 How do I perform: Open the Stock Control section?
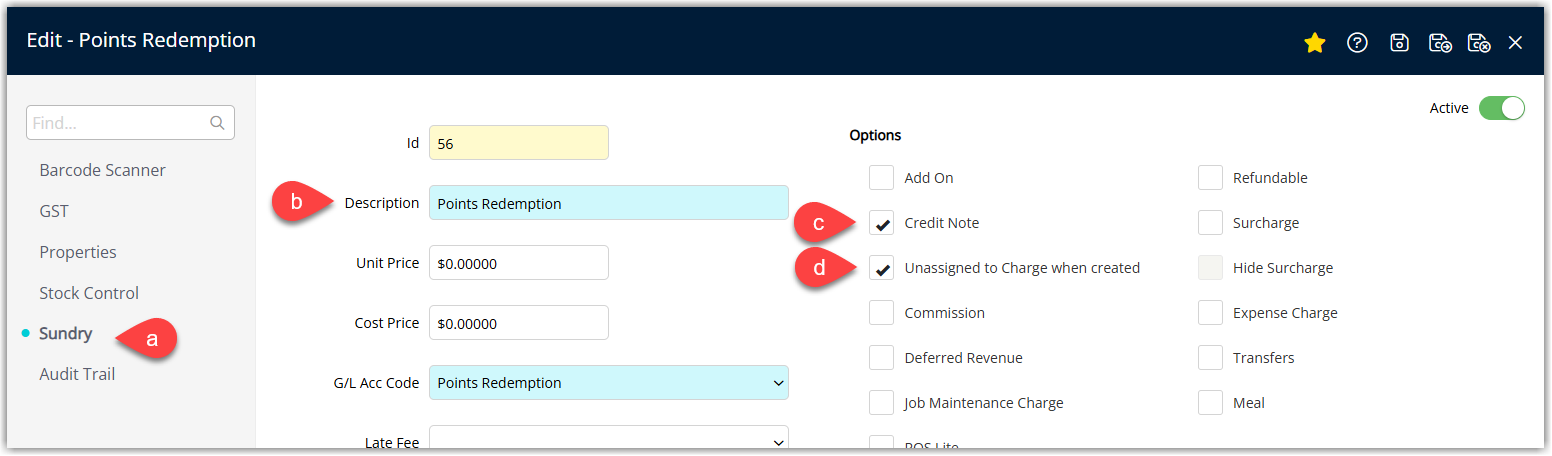(x=89, y=293)
